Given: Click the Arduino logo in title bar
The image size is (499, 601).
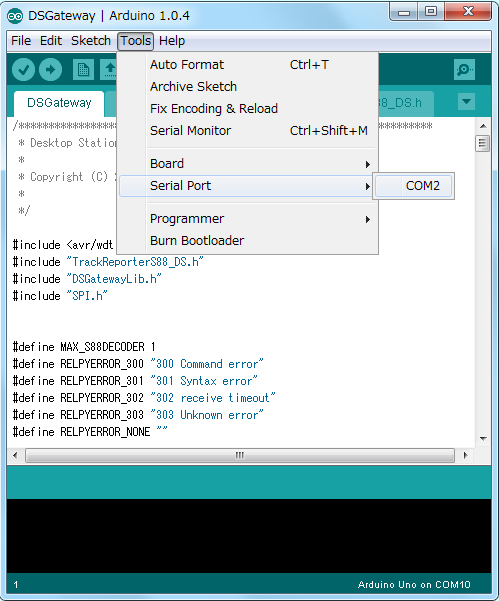Looking at the screenshot, I should (15, 16).
